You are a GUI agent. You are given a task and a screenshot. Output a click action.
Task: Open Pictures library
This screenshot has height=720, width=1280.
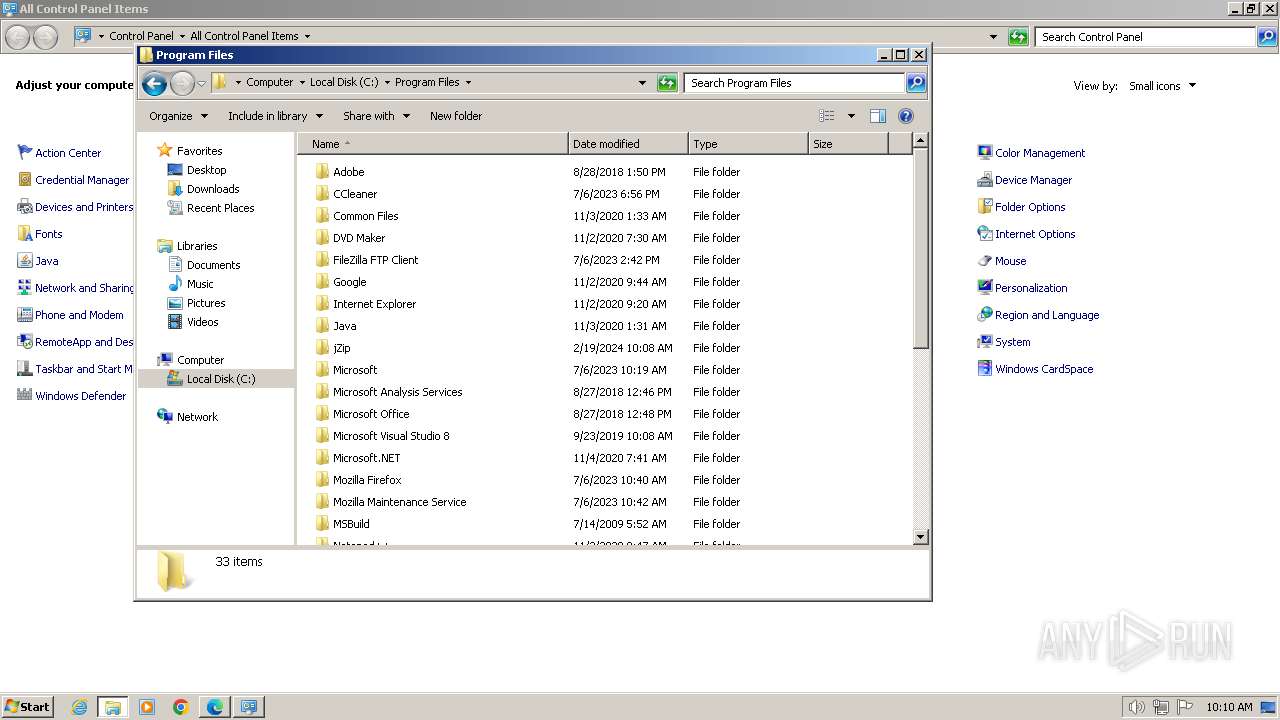click(206, 303)
